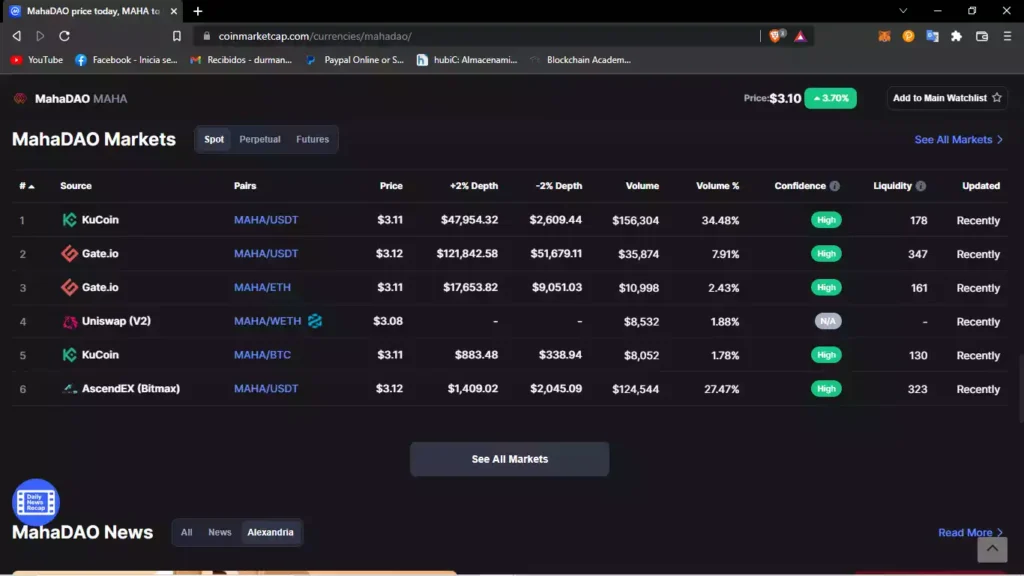
Task: Select the Spot markets filter
Action: 214,140
